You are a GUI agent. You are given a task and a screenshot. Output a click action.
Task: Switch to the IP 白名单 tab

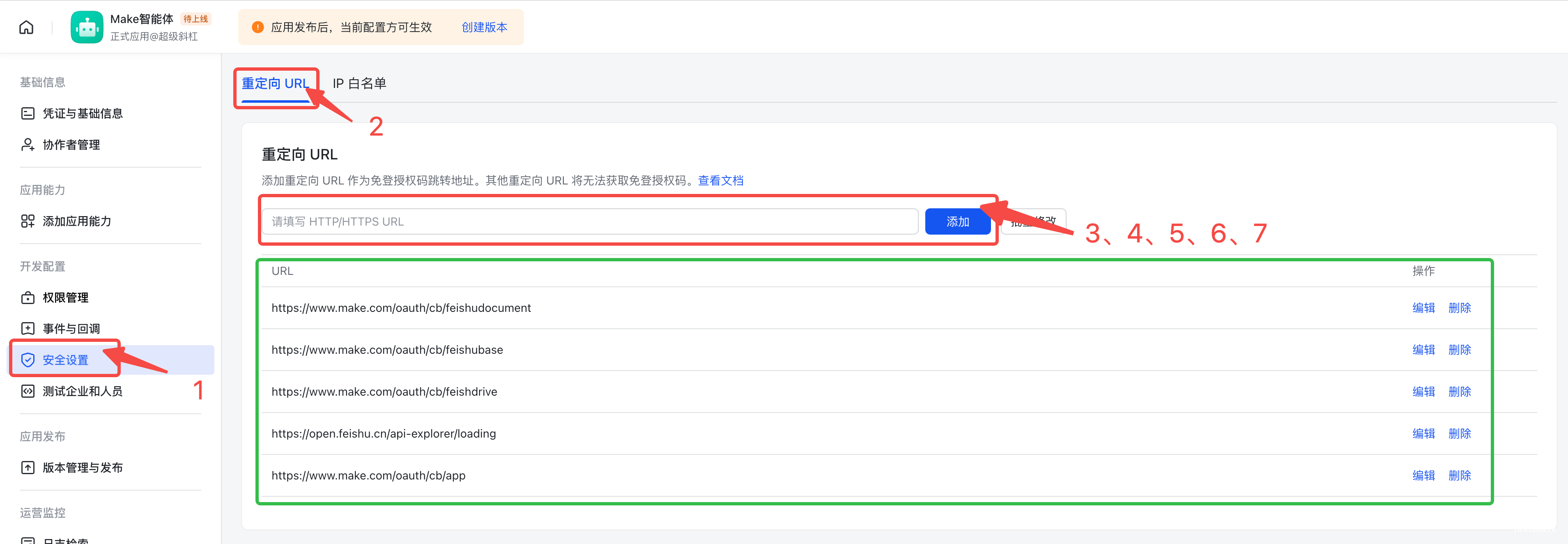tap(359, 83)
